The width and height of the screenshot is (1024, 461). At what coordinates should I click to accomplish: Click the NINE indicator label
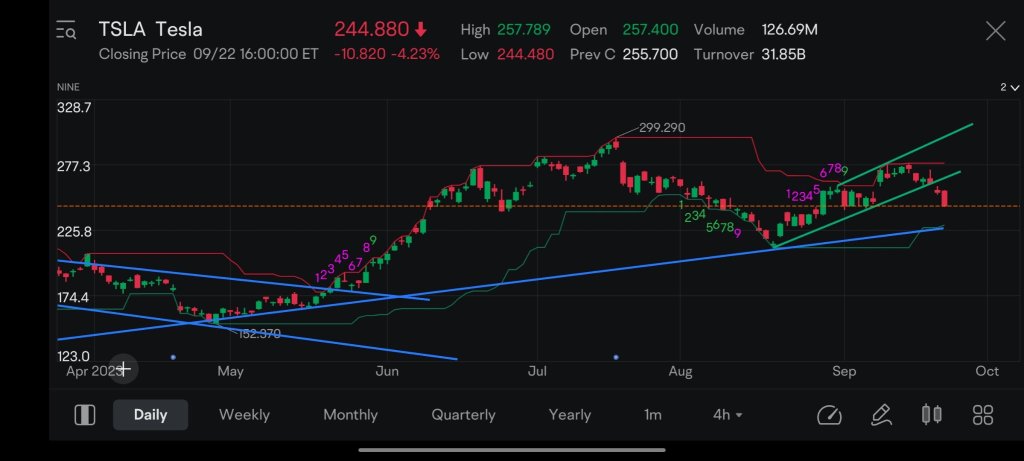(x=67, y=87)
